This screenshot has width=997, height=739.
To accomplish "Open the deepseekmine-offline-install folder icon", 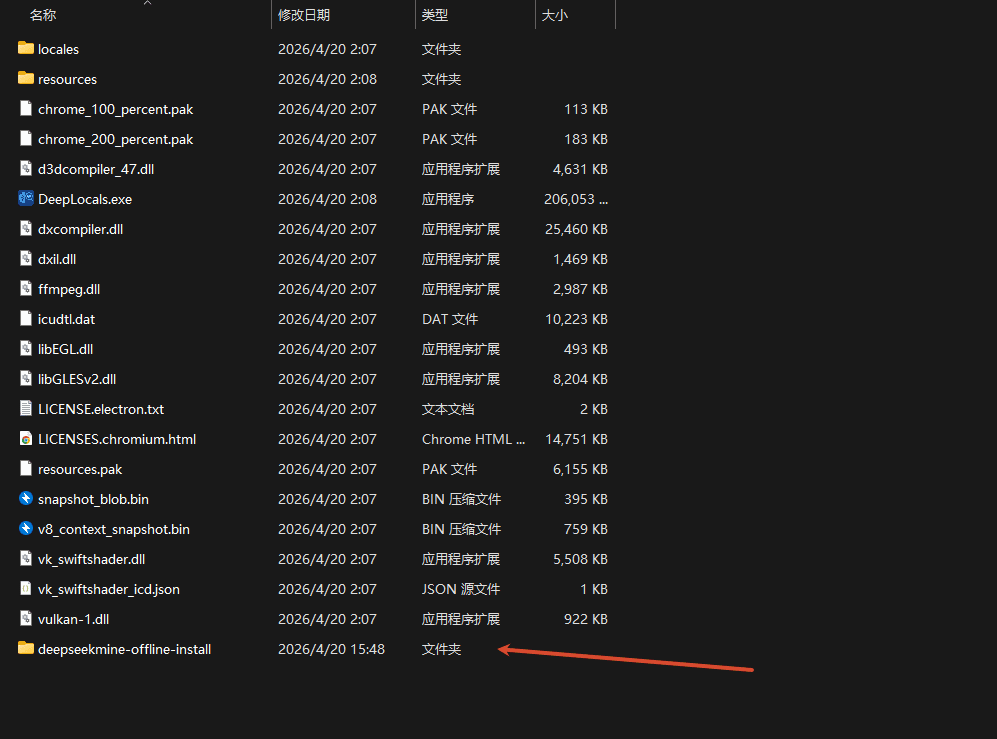I will click(25, 648).
